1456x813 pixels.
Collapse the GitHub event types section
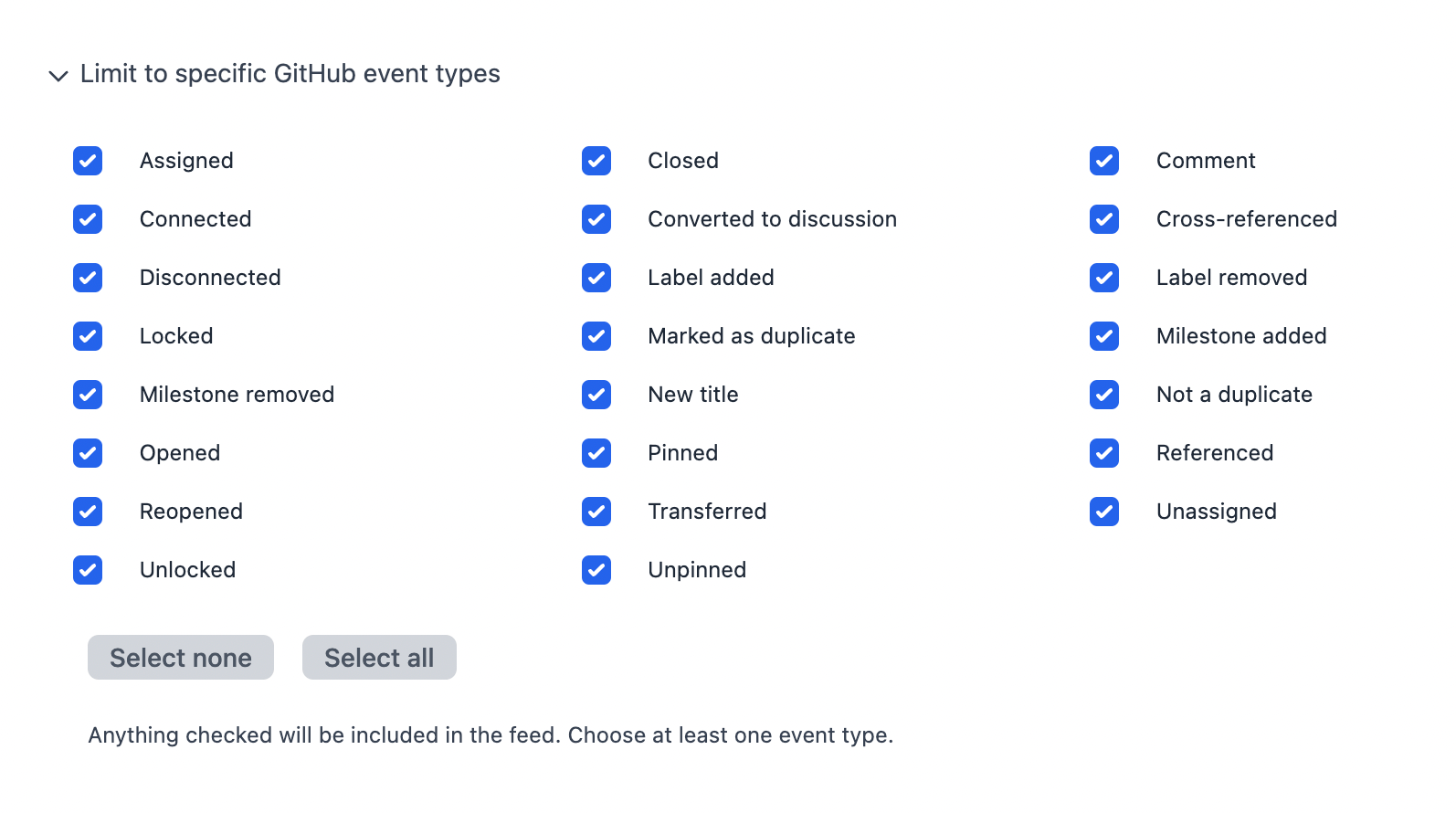click(x=58, y=75)
